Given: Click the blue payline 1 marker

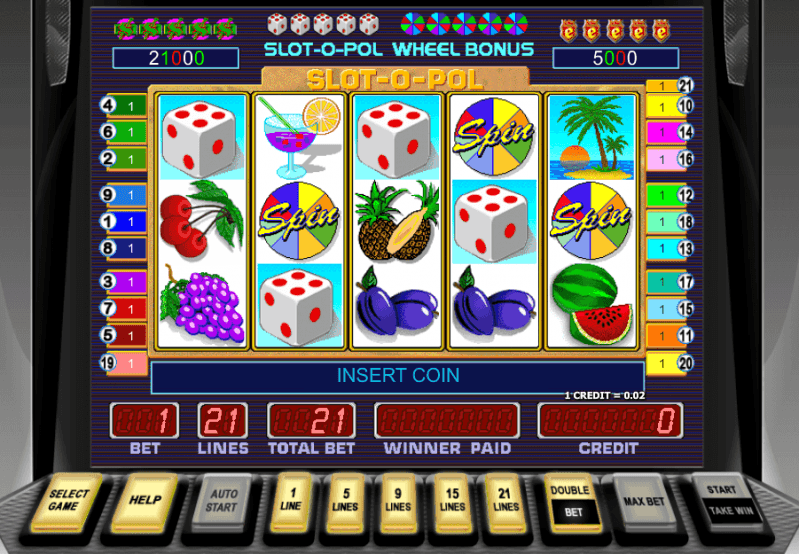Looking at the screenshot, I should 124,222.
